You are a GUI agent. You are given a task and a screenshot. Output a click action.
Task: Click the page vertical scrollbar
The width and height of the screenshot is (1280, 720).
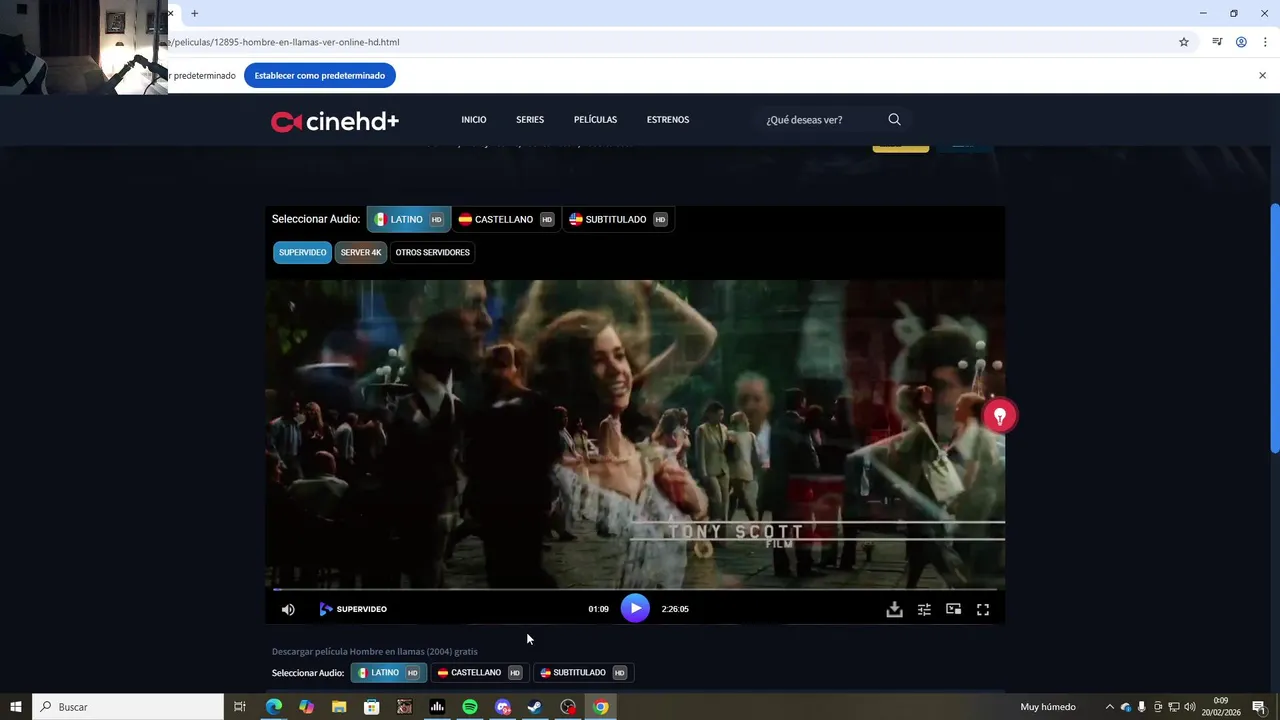click(1274, 327)
